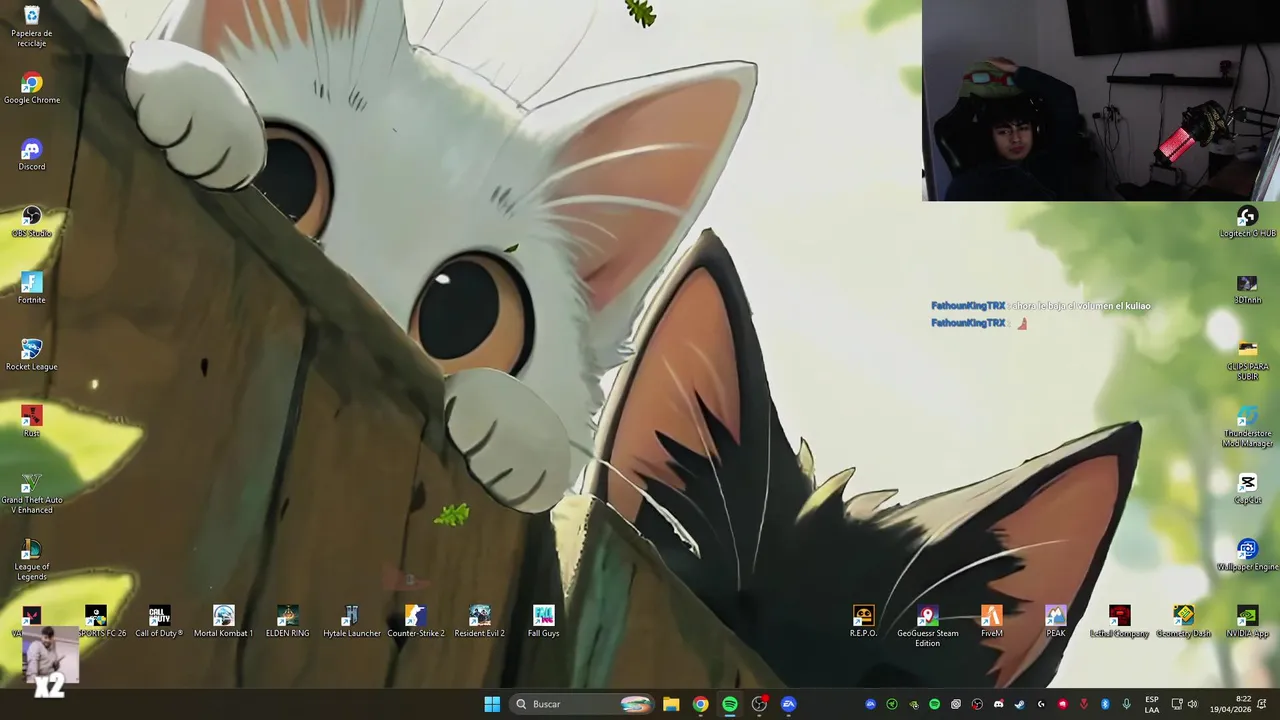Screen dimensions: 1280x720
Task: Click the OBS system tray icon
Action: (977, 704)
